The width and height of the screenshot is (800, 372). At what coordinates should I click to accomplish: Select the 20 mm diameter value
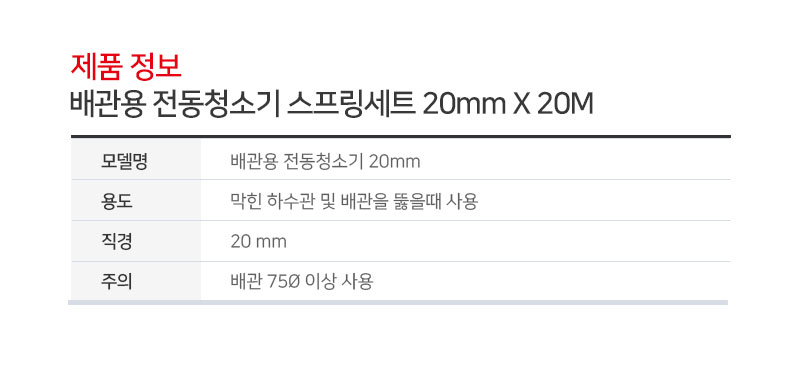tap(259, 241)
